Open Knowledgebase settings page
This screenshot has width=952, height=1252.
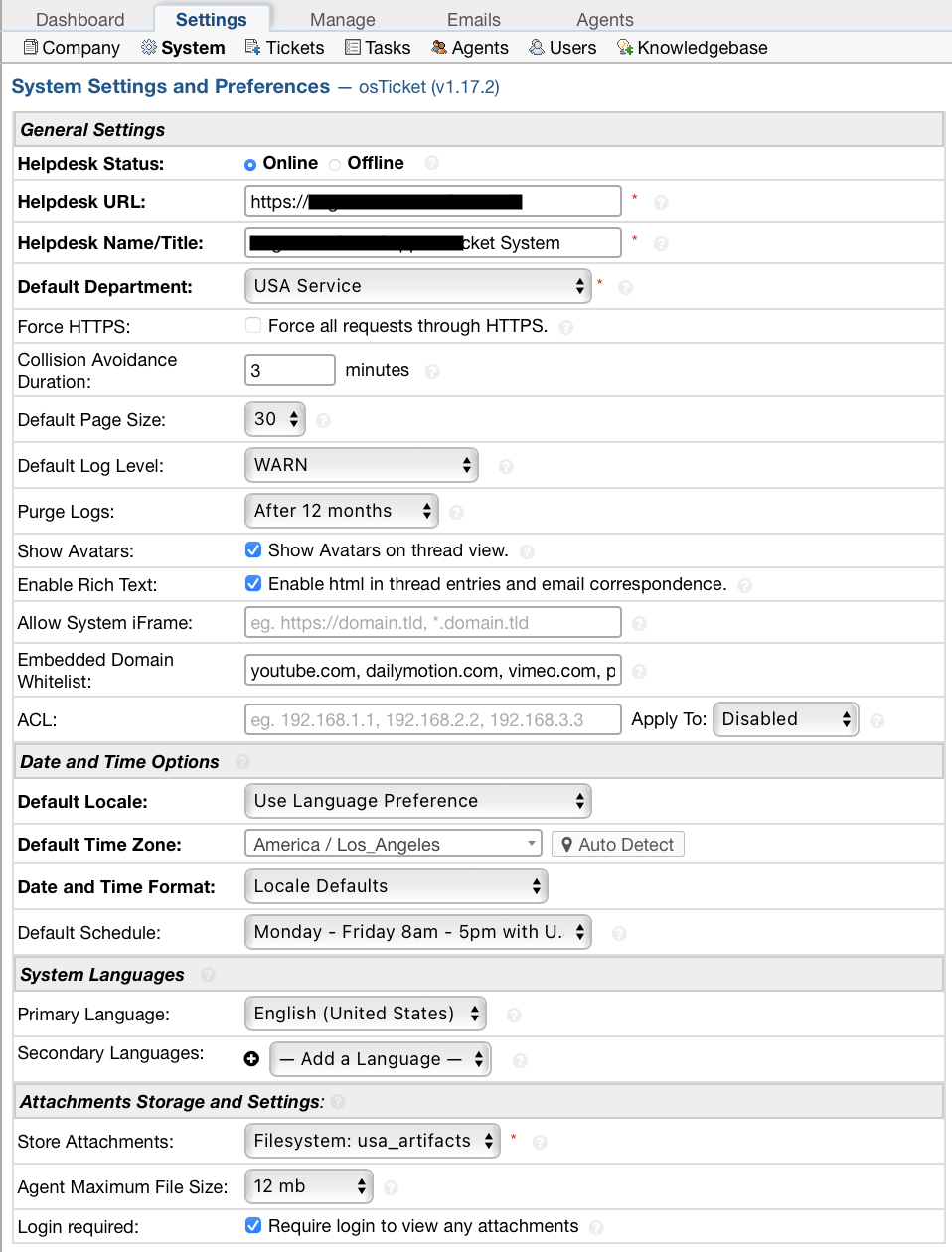[693, 48]
